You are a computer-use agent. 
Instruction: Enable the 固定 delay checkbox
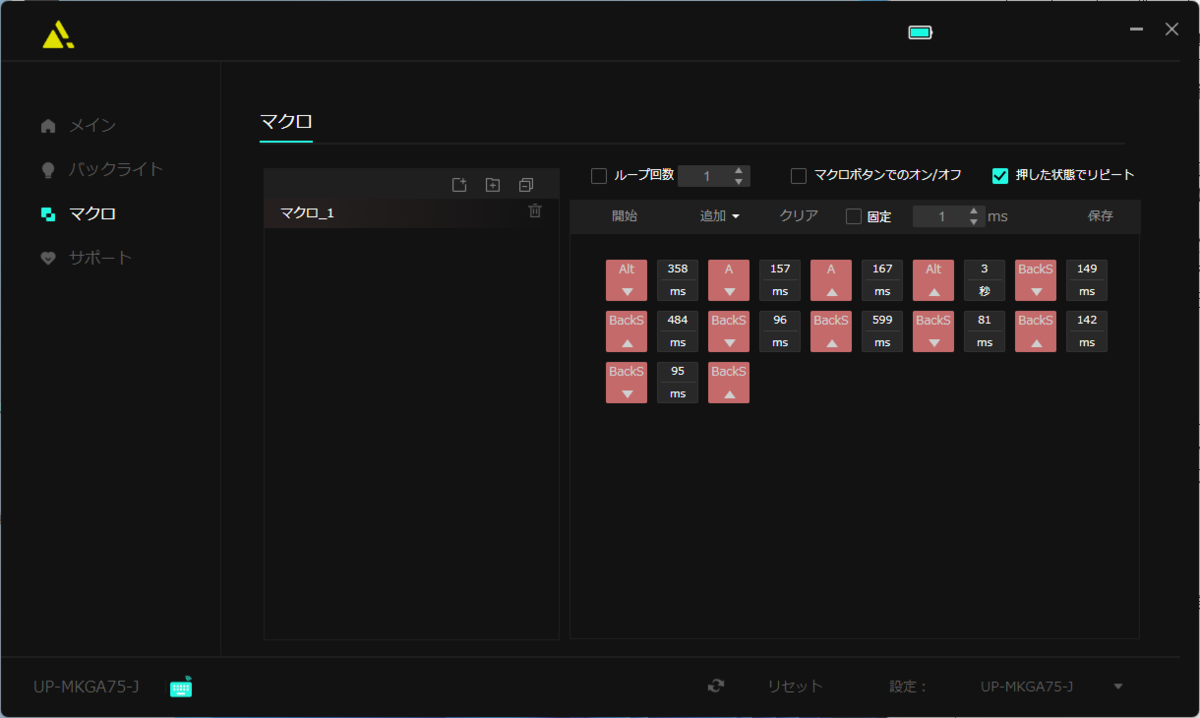tap(853, 216)
